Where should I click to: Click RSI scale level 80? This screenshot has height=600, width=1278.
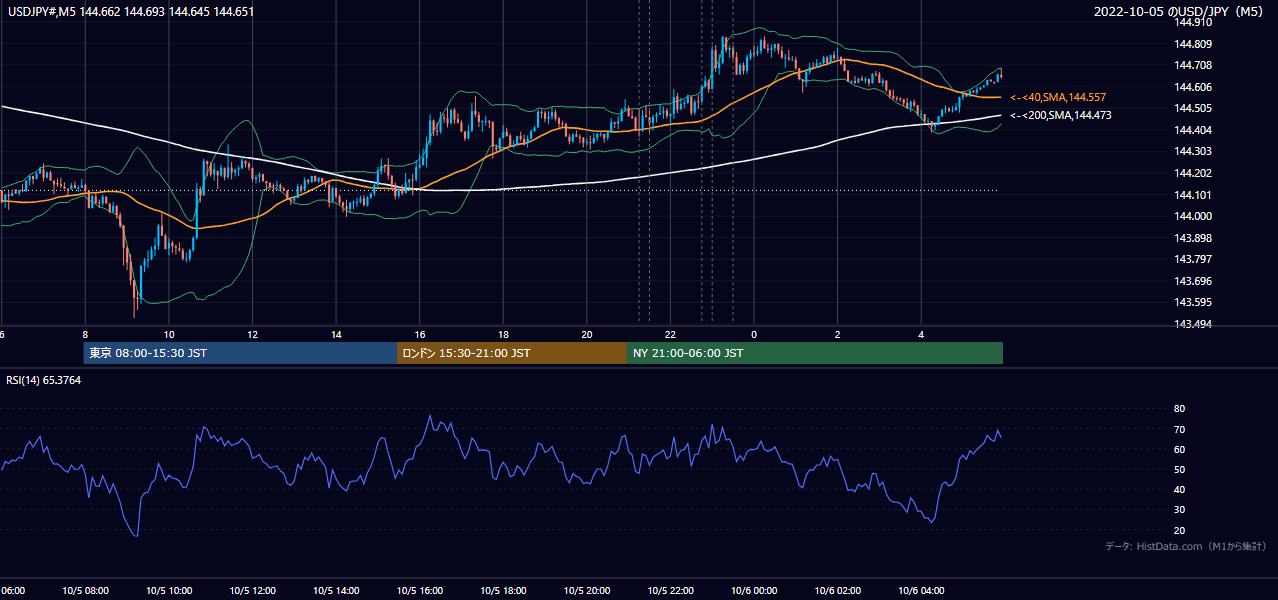pos(1179,409)
